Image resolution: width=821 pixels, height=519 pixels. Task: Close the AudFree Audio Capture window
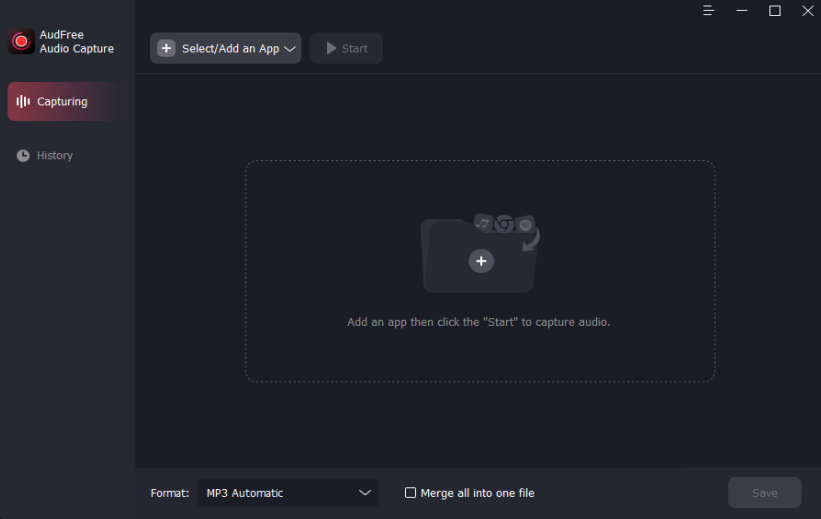tap(807, 10)
